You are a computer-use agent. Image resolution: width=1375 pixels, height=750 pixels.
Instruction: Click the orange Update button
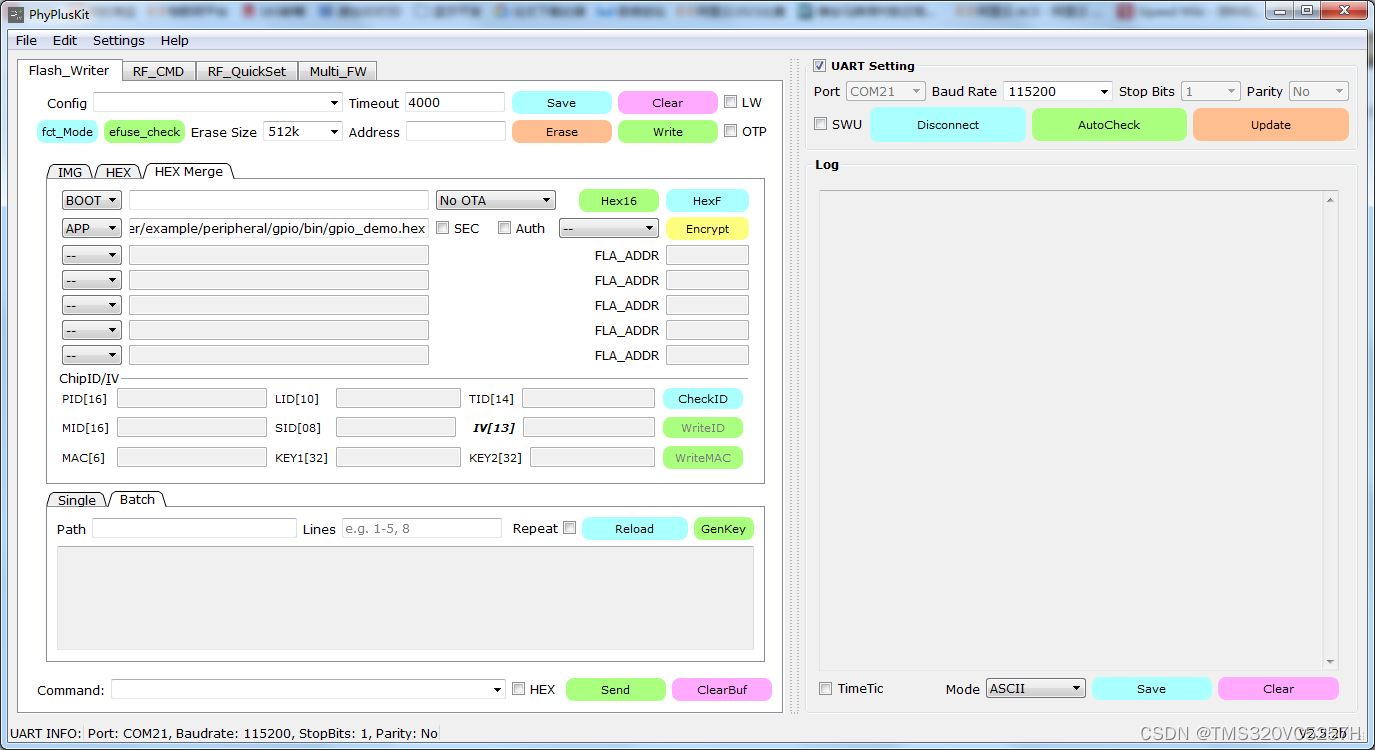click(1270, 125)
